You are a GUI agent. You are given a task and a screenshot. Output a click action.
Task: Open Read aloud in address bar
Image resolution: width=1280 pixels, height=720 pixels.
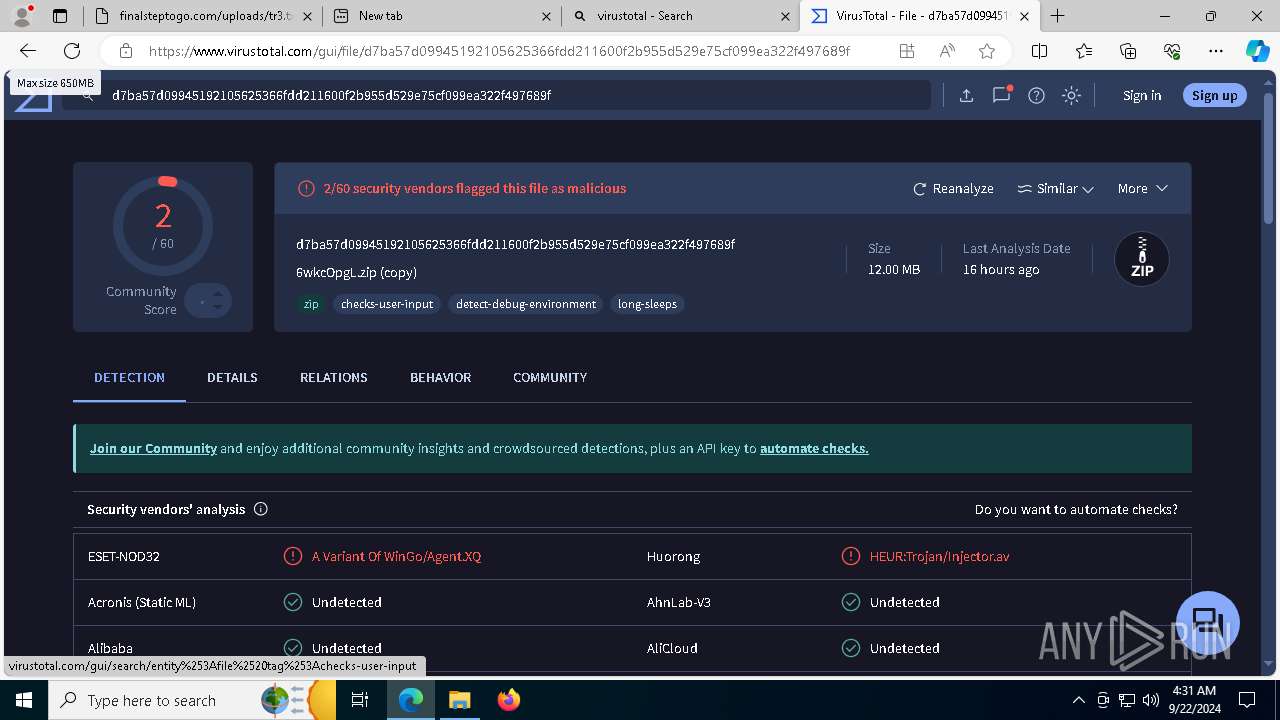(x=947, y=51)
